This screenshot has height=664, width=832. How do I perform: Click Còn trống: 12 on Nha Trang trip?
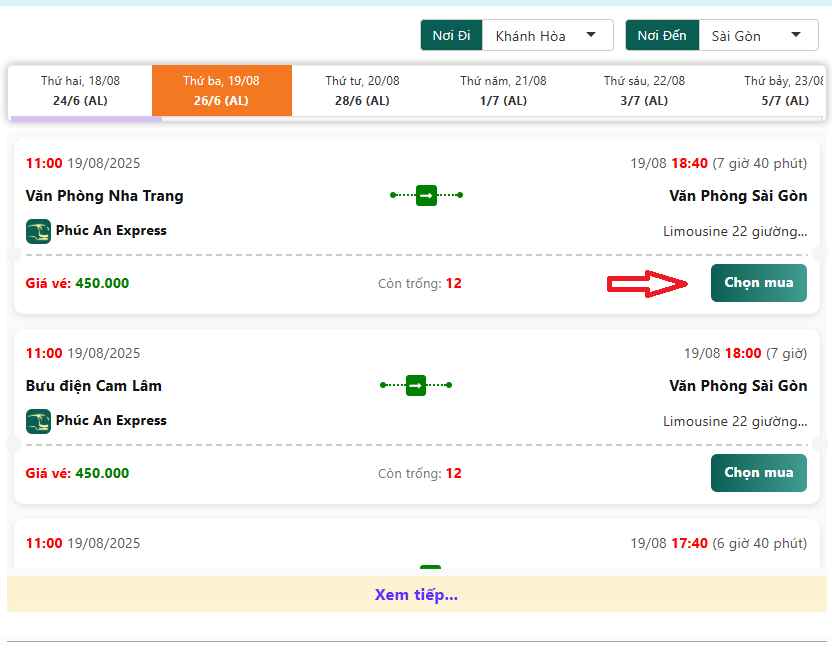420,283
